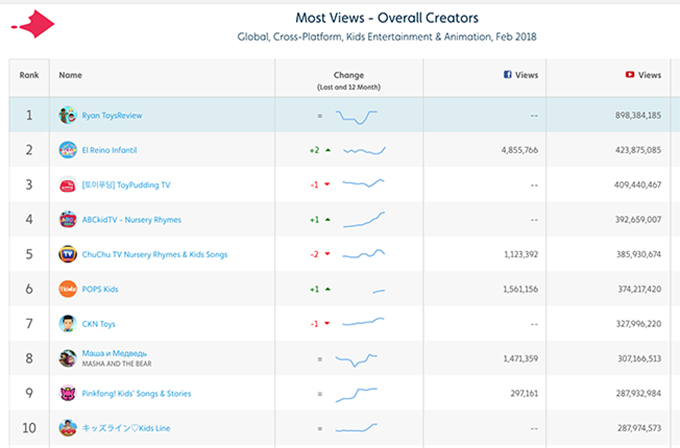Click red down arrow for ToyPudding TV

click(327, 185)
